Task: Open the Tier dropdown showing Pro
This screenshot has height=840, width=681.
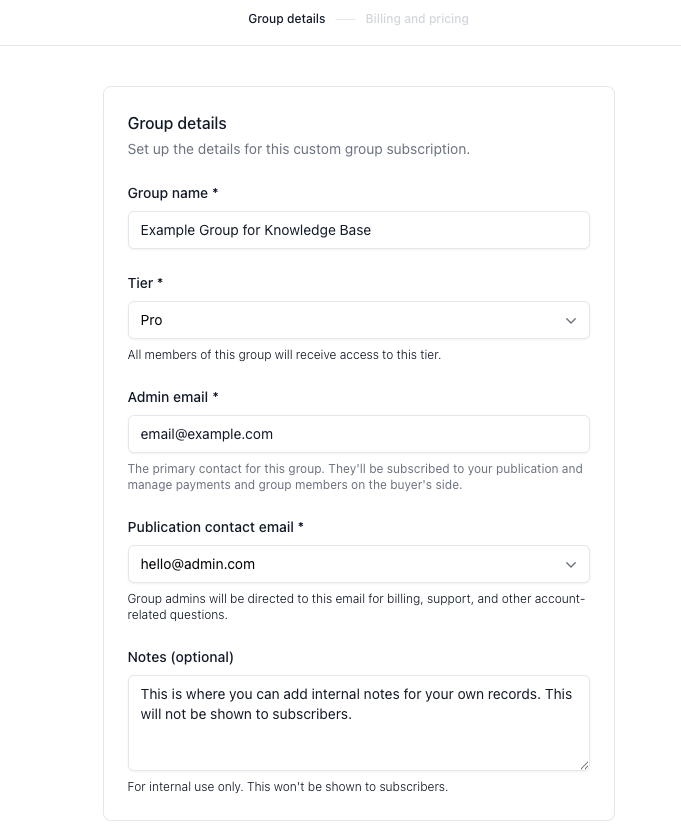Action: [x=358, y=320]
